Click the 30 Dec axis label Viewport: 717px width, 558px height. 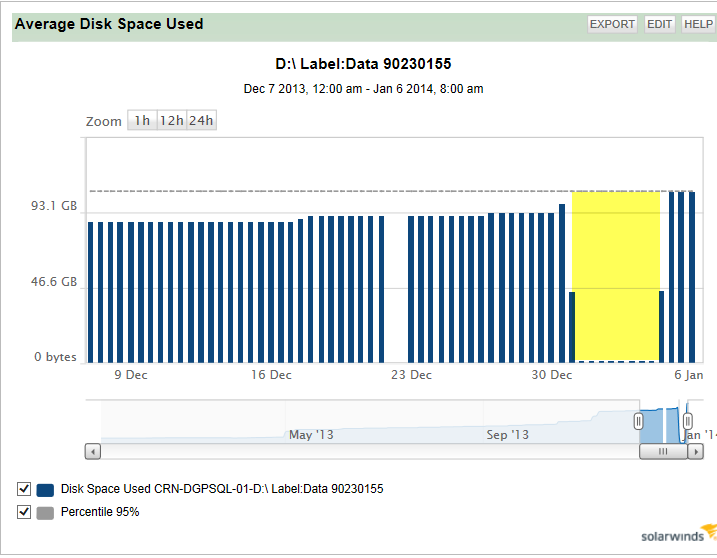(551, 375)
